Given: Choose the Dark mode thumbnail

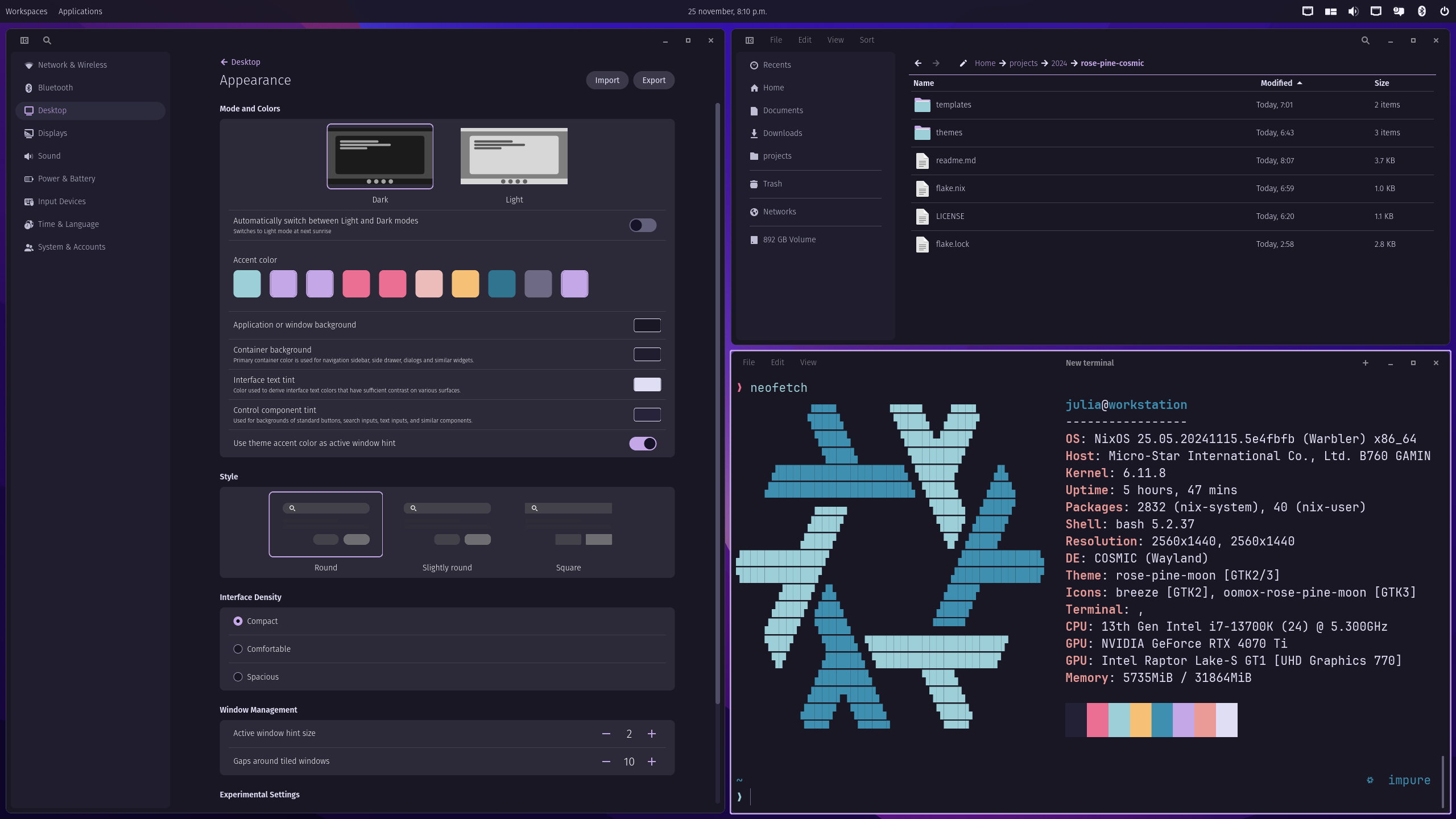Looking at the screenshot, I should pos(380,156).
